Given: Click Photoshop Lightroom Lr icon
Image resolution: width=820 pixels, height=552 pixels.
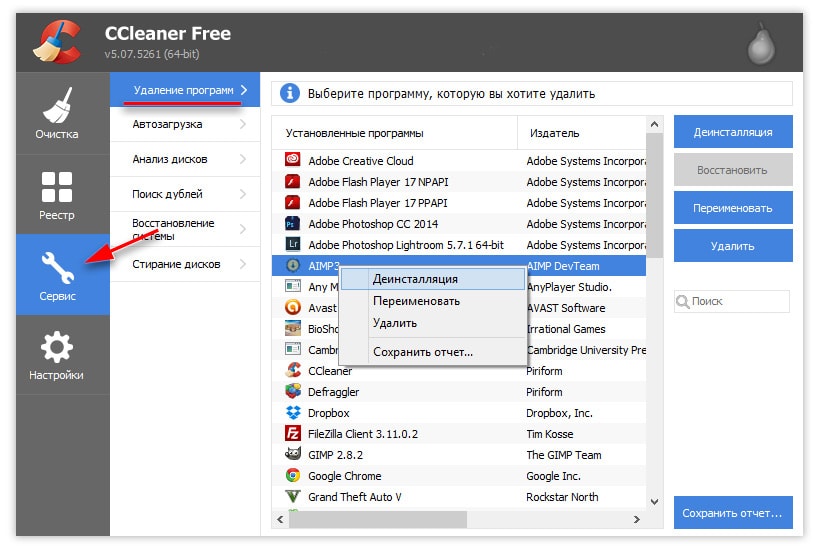Looking at the screenshot, I should (x=292, y=244).
